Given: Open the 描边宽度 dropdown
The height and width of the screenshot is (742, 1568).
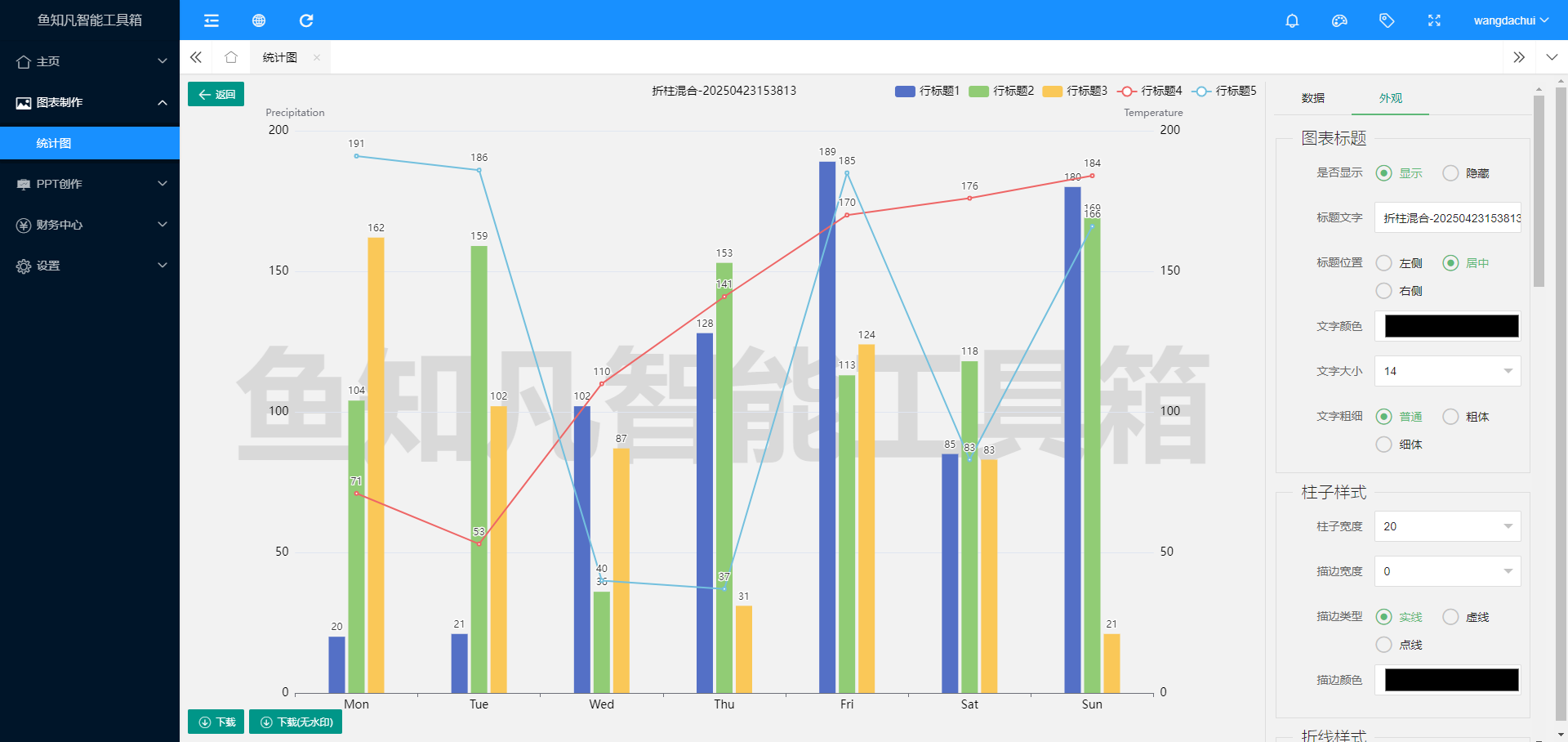Looking at the screenshot, I should tap(1447, 571).
